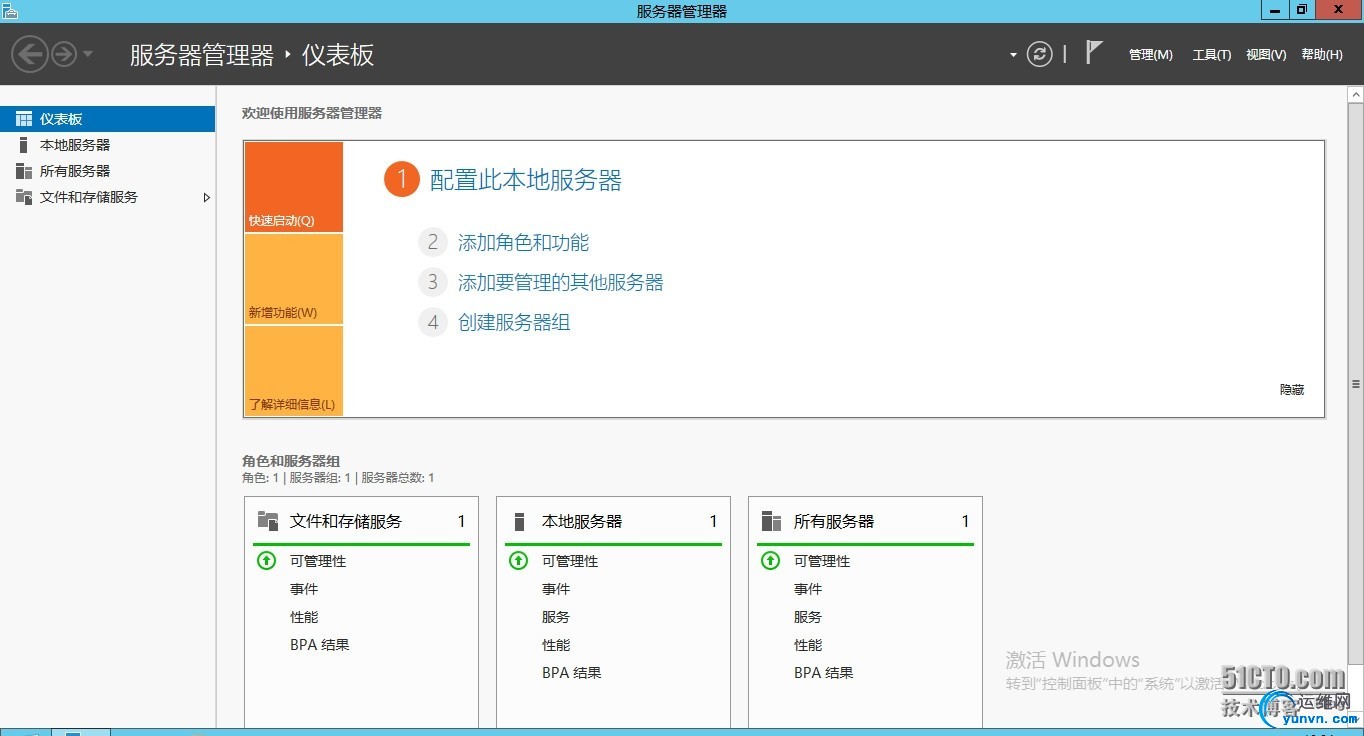Select the 快速启动(Q) orange tile
This screenshot has width=1364, height=736.
(x=293, y=188)
